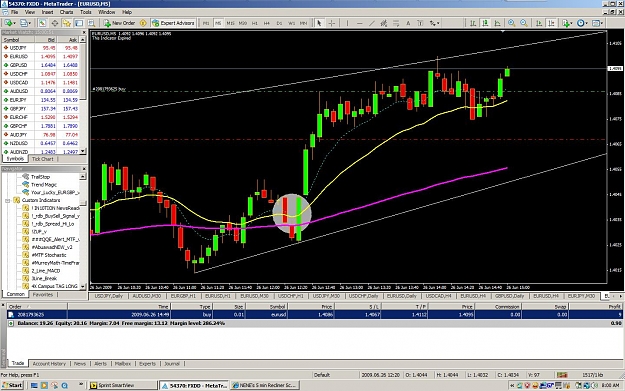Open the MetaEditor yellow diamond icon
This screenshot has width=625, height=391.
coord(143,23)
